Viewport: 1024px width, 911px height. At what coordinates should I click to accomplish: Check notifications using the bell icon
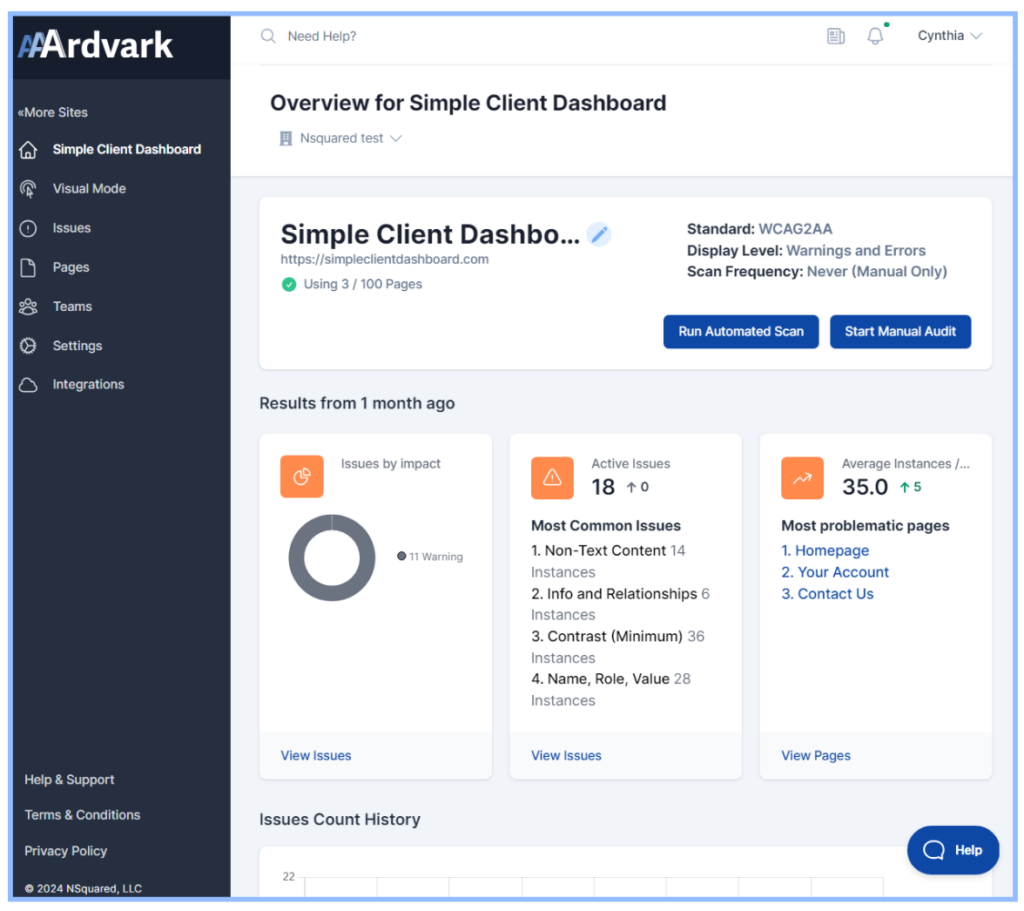point(874,36)
